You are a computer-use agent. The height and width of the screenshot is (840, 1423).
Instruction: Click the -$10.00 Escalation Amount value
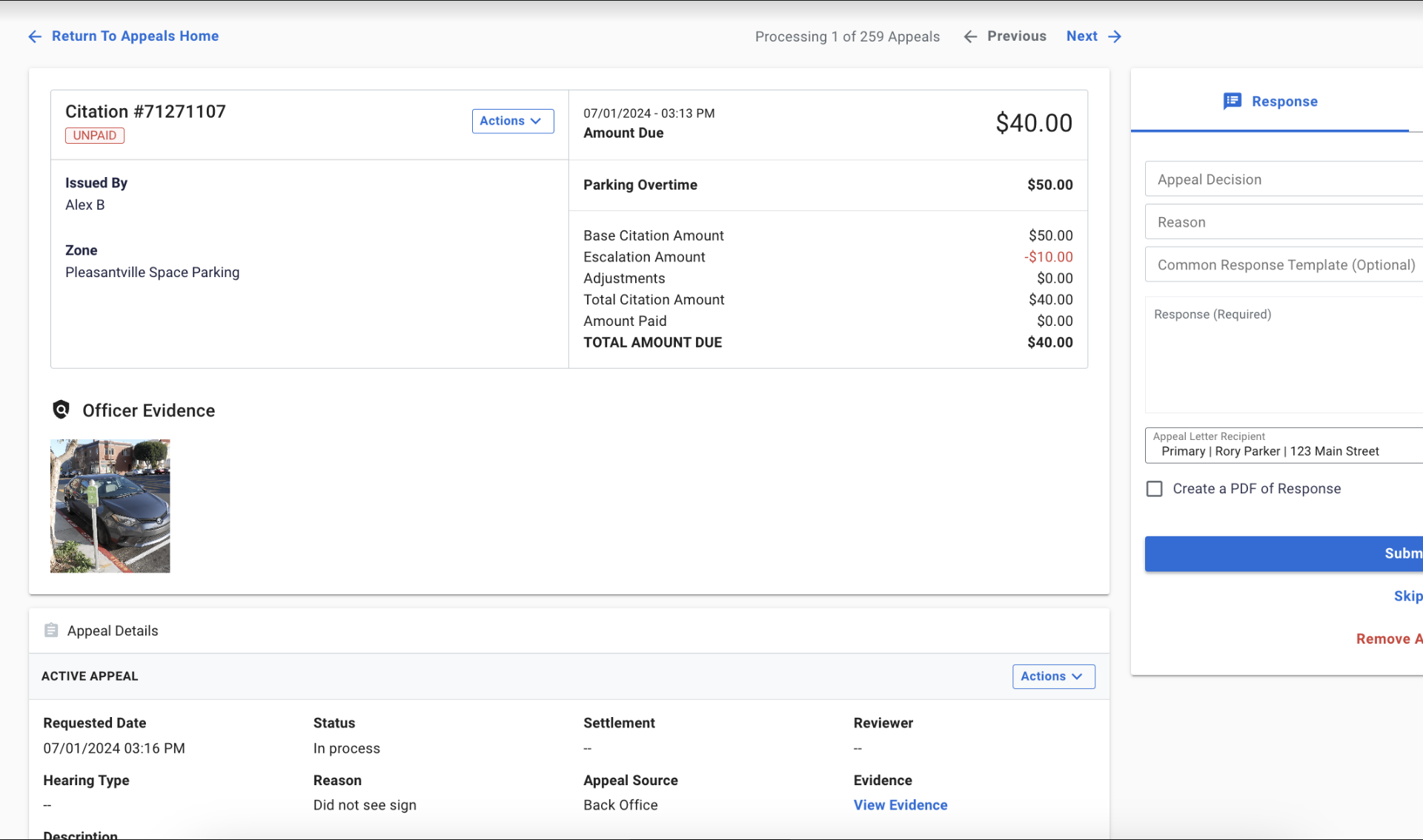[x=1048, y=257]
